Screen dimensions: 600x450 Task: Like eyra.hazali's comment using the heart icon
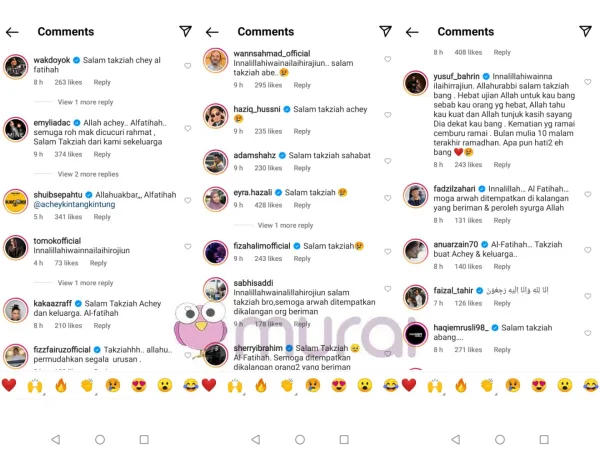388,198
